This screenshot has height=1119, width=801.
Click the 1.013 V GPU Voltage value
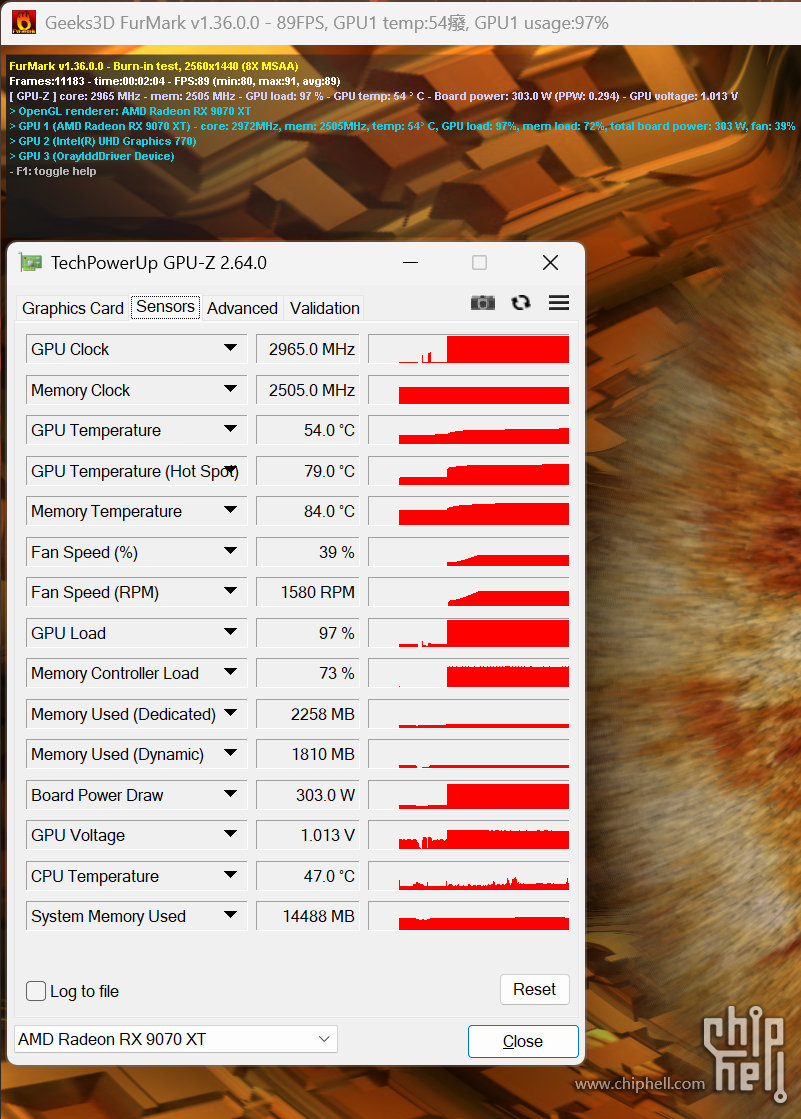click(x=308, y=835)
